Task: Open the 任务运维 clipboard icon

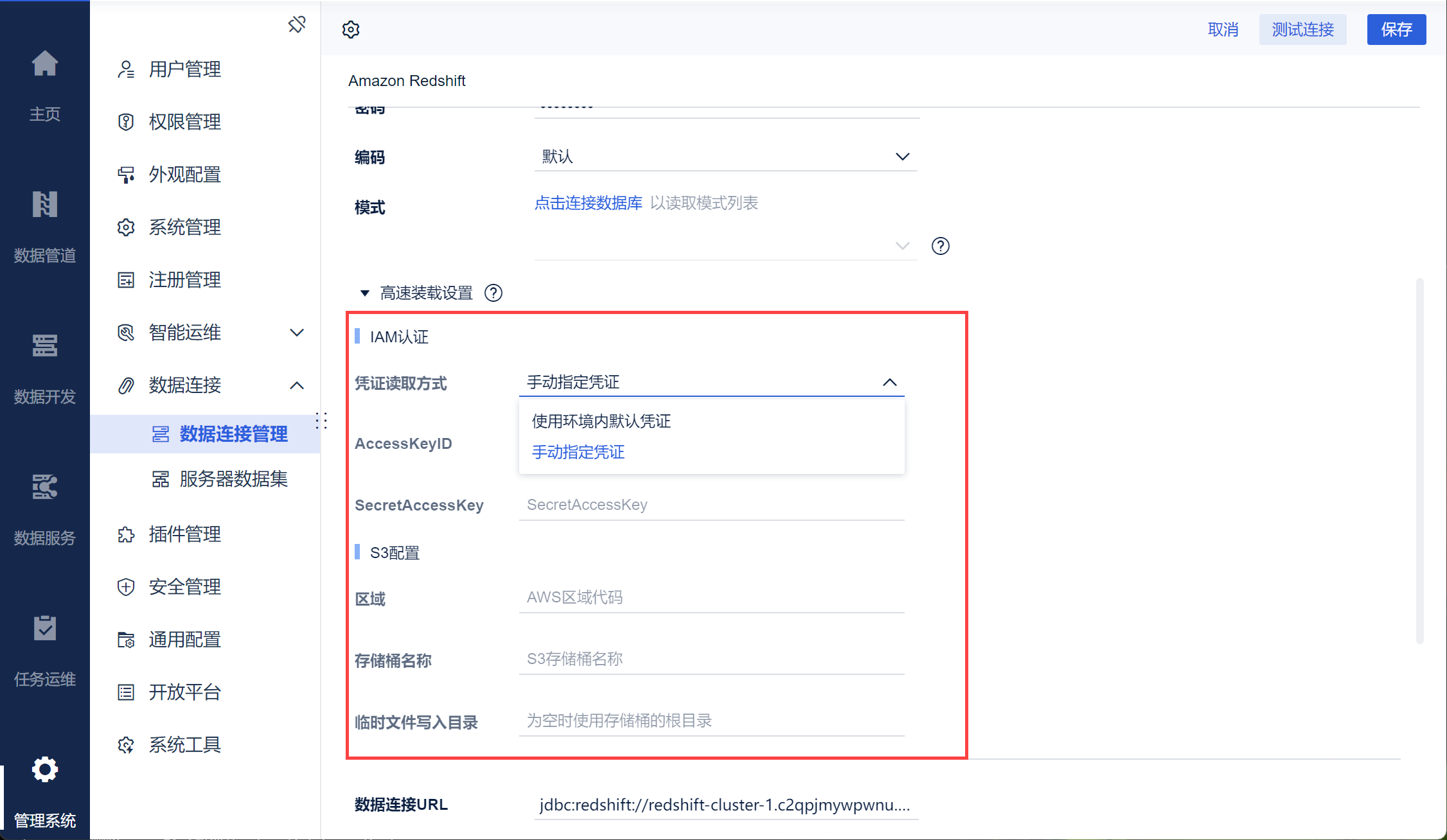Action: pyautogui.click(x=44, y=628)
